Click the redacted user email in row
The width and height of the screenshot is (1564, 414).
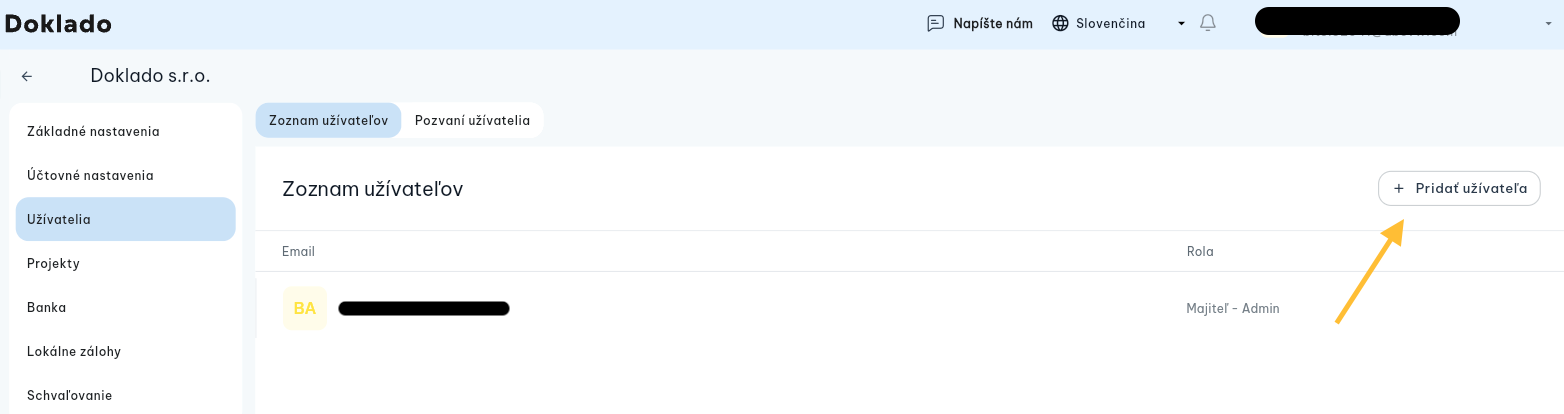pos(424,308)
